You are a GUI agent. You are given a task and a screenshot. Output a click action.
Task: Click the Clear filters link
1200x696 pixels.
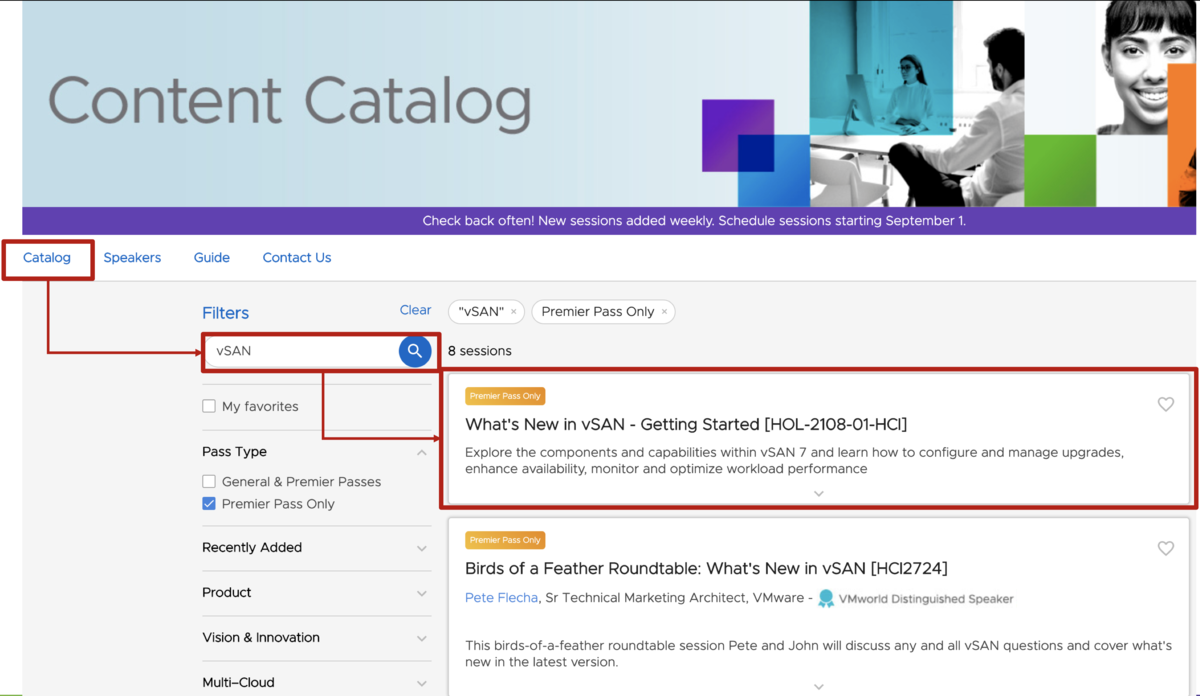coord(416,310)
